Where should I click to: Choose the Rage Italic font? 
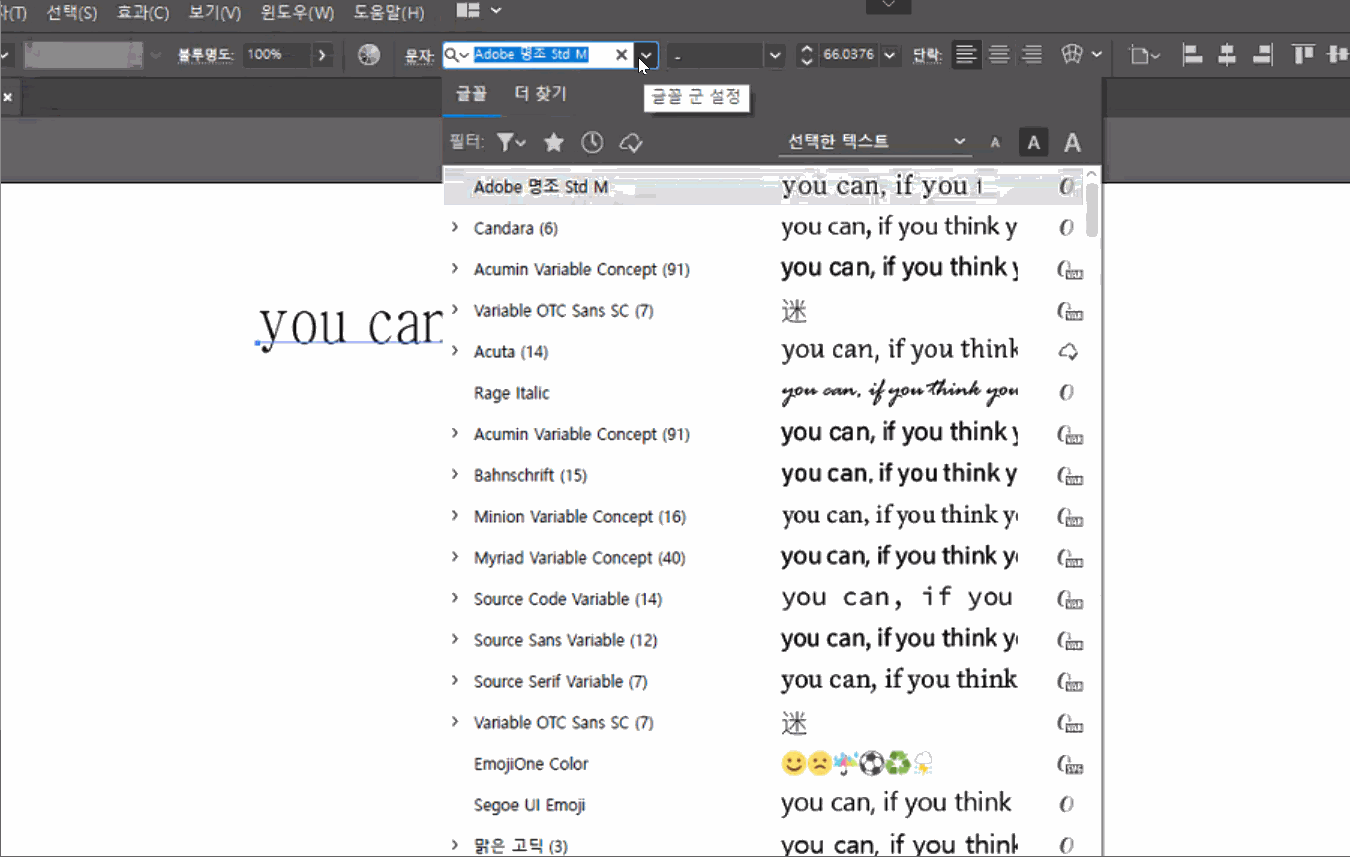coord(511,393)
